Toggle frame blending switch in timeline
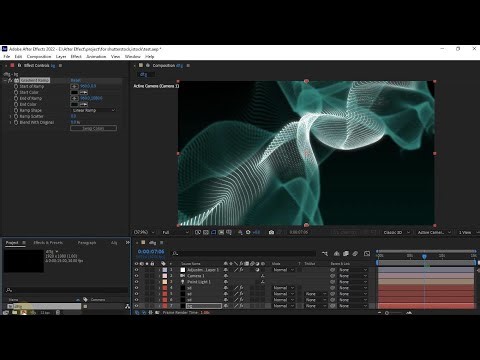Image resolution: width=480 pixels, height=360 pixels. 346,254
